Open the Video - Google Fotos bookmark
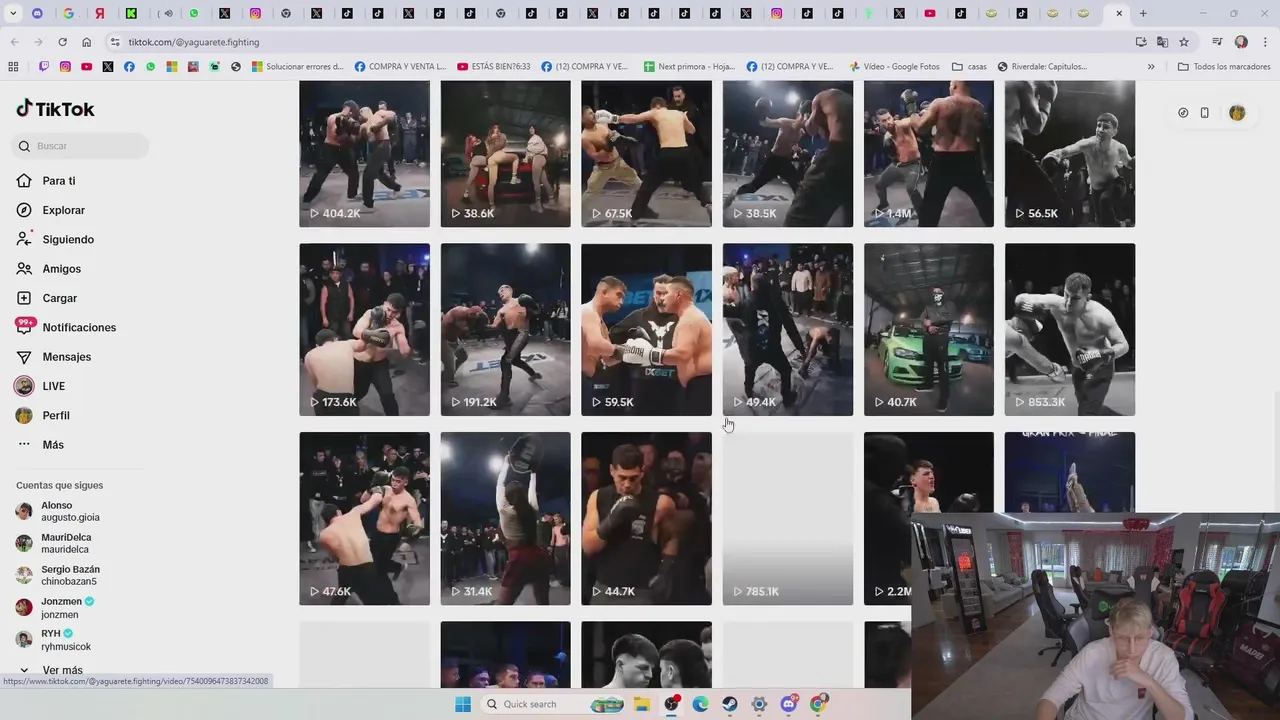The height and width of the screenshot is (720, 1280). coord(895,67)
